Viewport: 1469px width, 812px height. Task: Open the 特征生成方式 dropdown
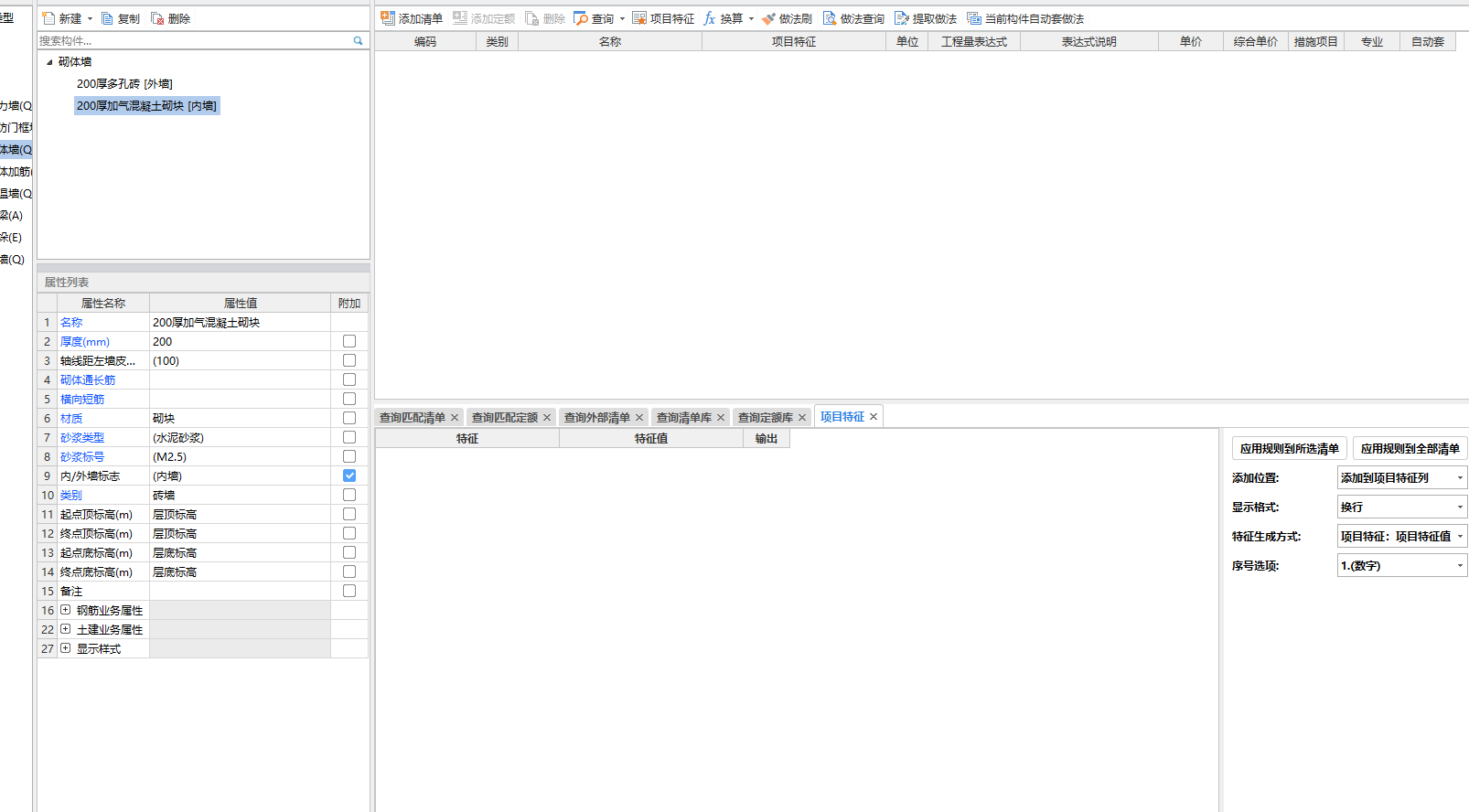coord(1460,537)
